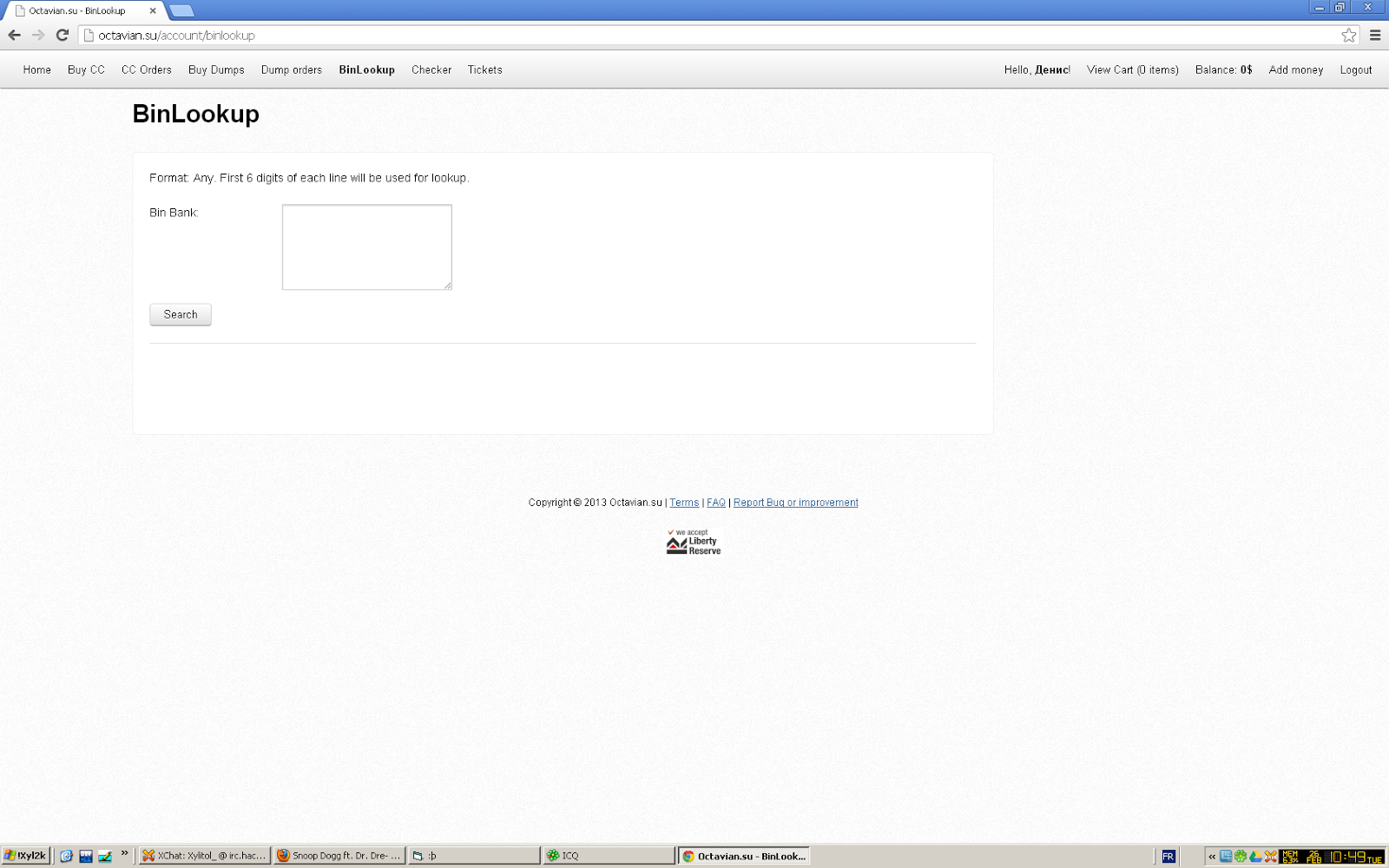Click the page icon in the address bar

click(89, 36)
